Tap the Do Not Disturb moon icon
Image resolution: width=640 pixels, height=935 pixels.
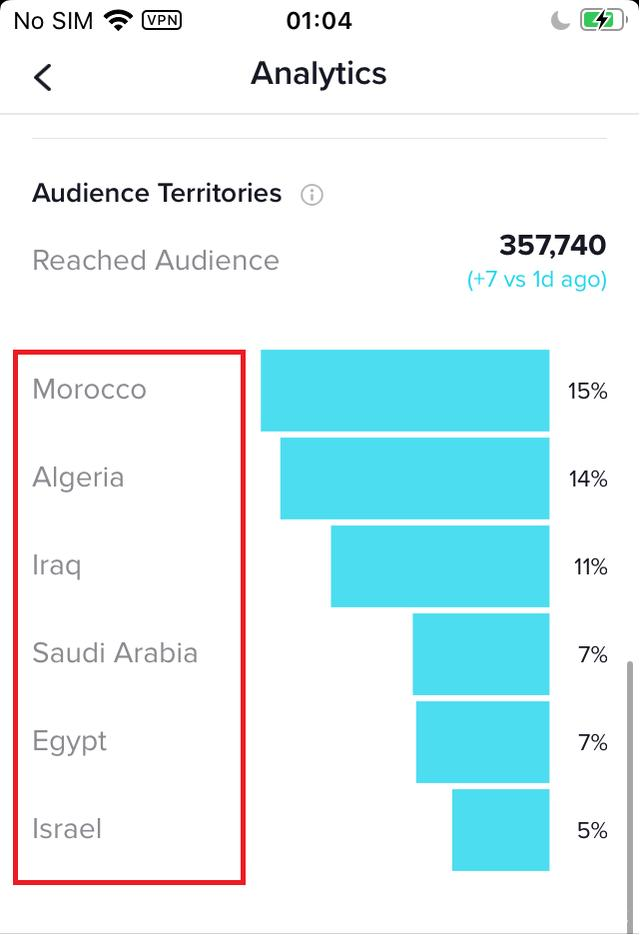(560, 21)
